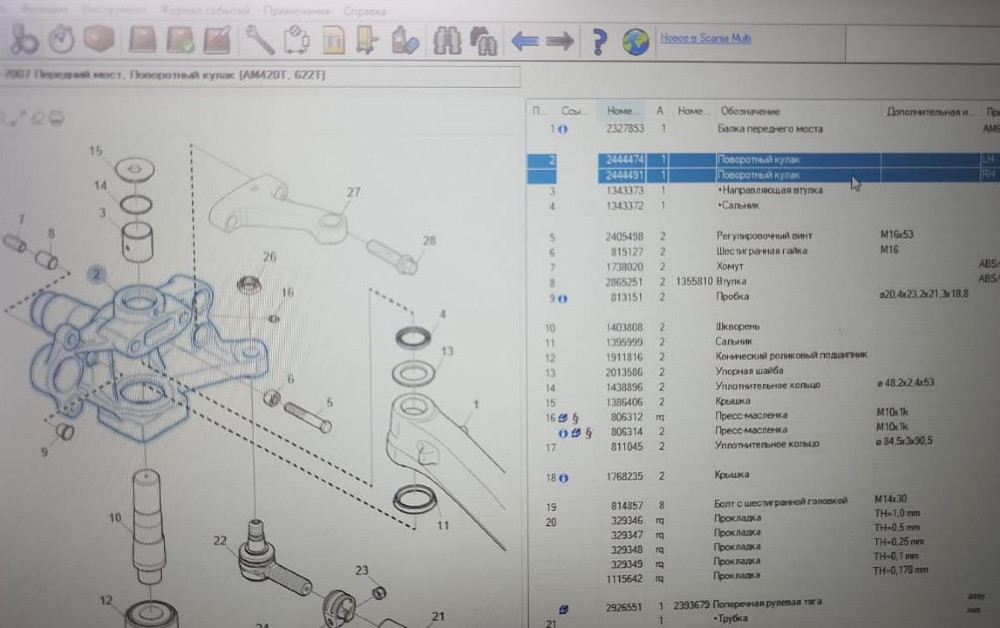Open the Новое в Scania Multi link

tap(705, 39)
